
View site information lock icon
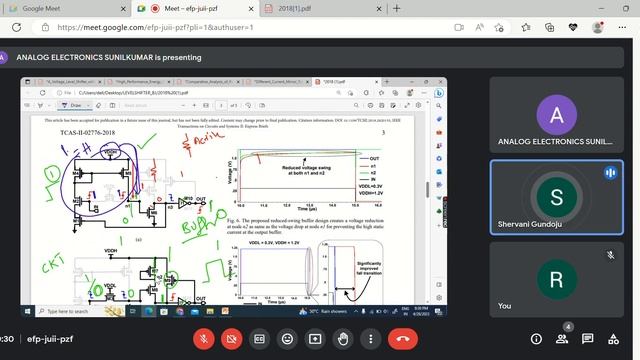pos(45,27)
